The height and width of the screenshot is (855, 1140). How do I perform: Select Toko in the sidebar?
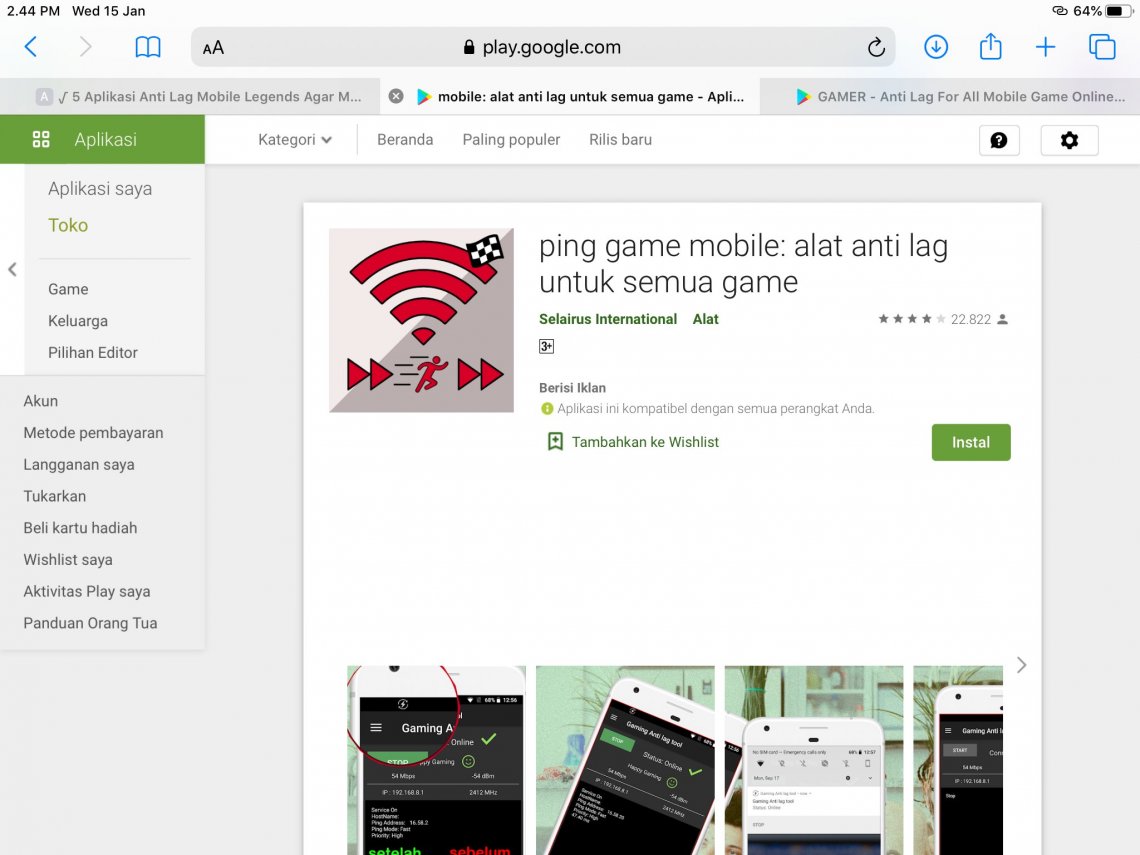coord(68,225)
